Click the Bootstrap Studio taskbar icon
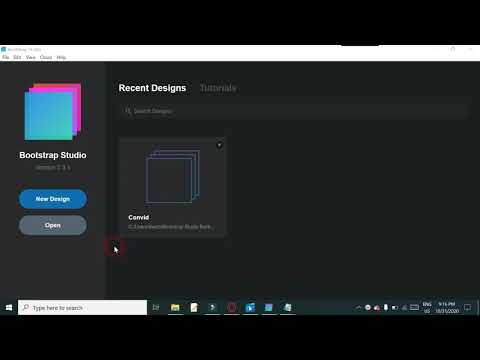Image resolution: width=480 pixels, height=360 pixels. pos(269,307)
